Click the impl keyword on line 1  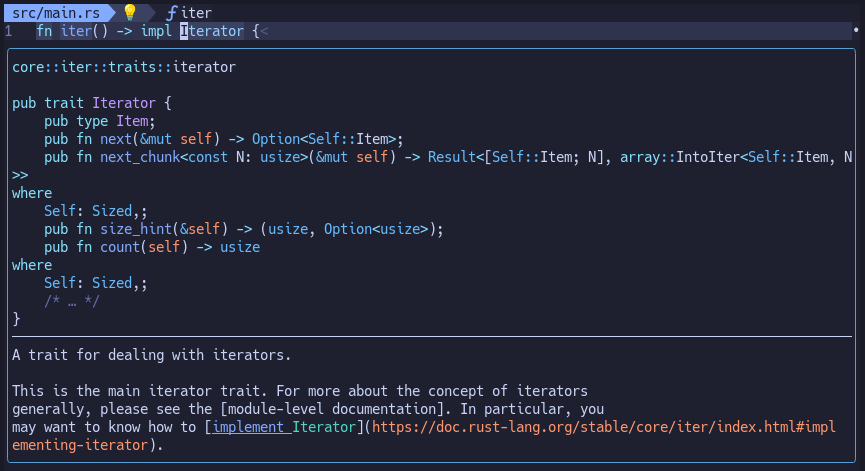[x=156, y=31]
